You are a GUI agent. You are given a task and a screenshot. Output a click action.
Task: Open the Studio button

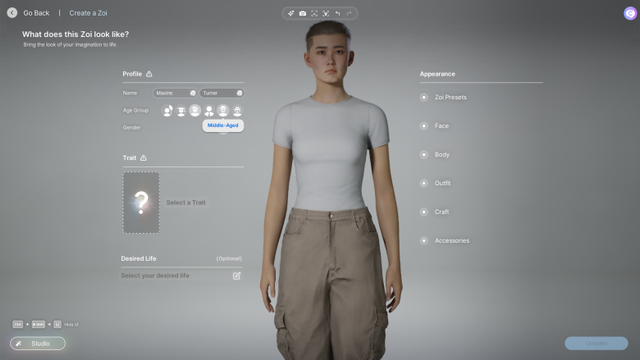coord(38,344)
